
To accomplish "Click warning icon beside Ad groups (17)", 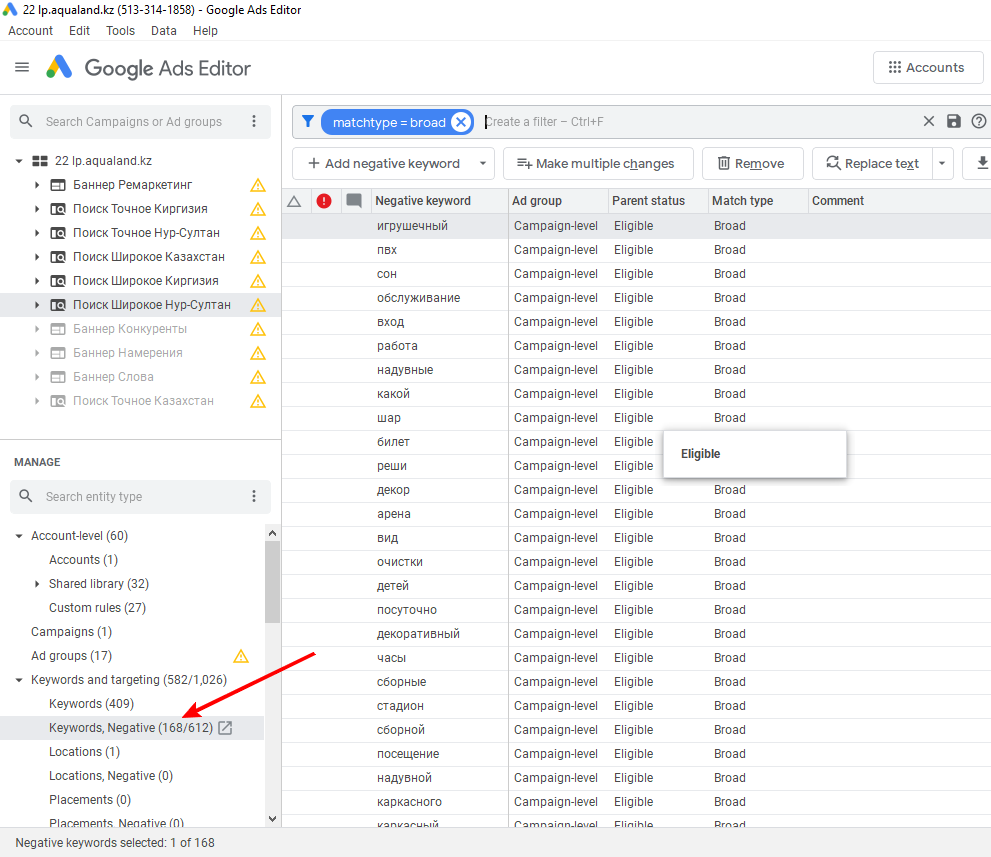I will [x=241, y=656].
